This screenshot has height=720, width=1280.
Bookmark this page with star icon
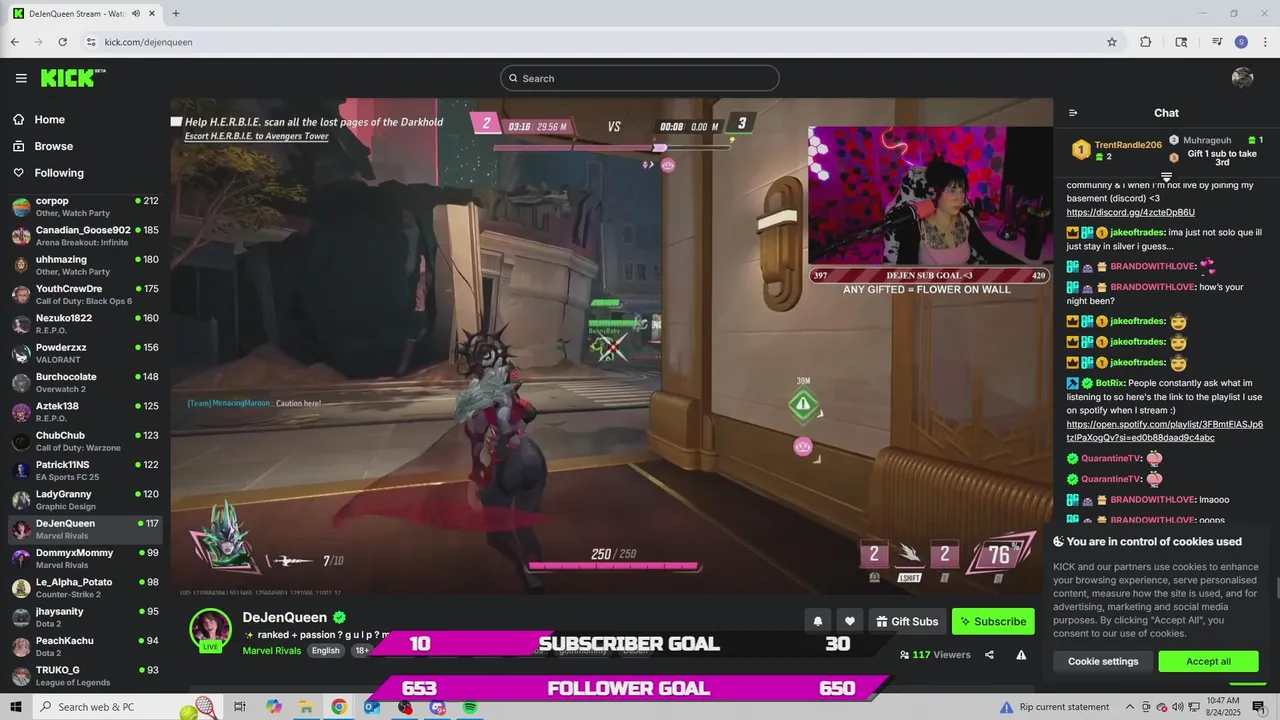coord(1111,42)
